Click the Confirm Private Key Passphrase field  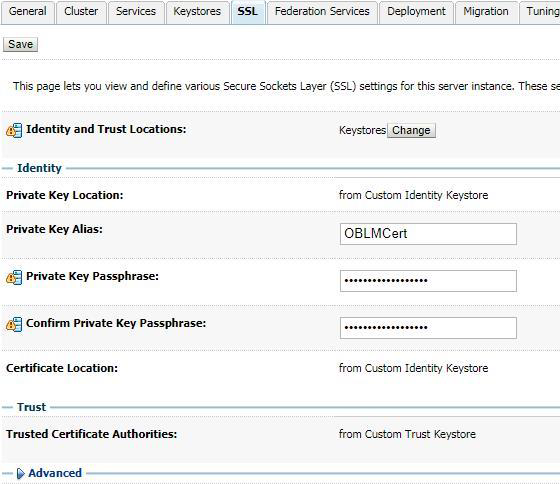tap(428, 328)
